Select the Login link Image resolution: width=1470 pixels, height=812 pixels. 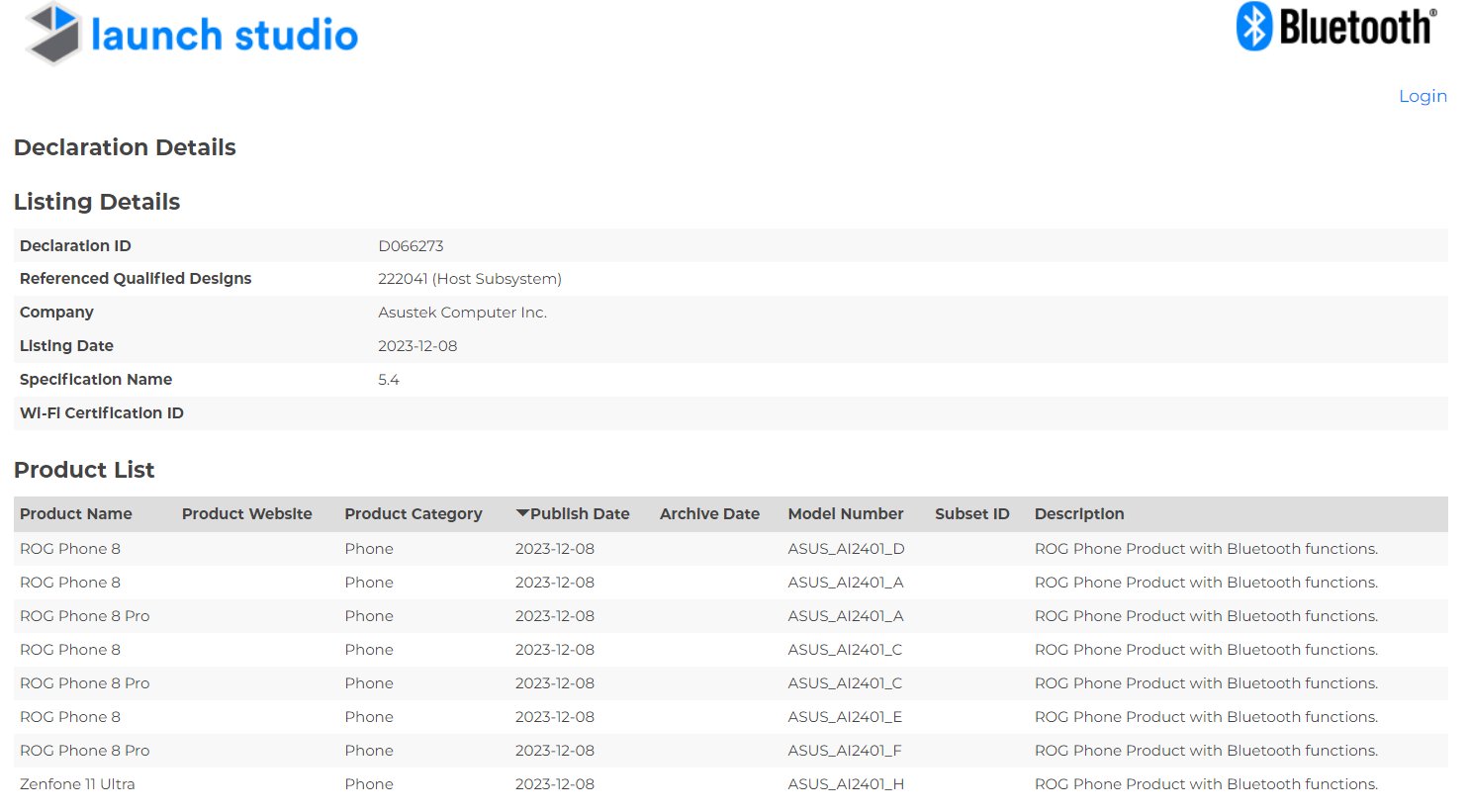pos(1423,96)
